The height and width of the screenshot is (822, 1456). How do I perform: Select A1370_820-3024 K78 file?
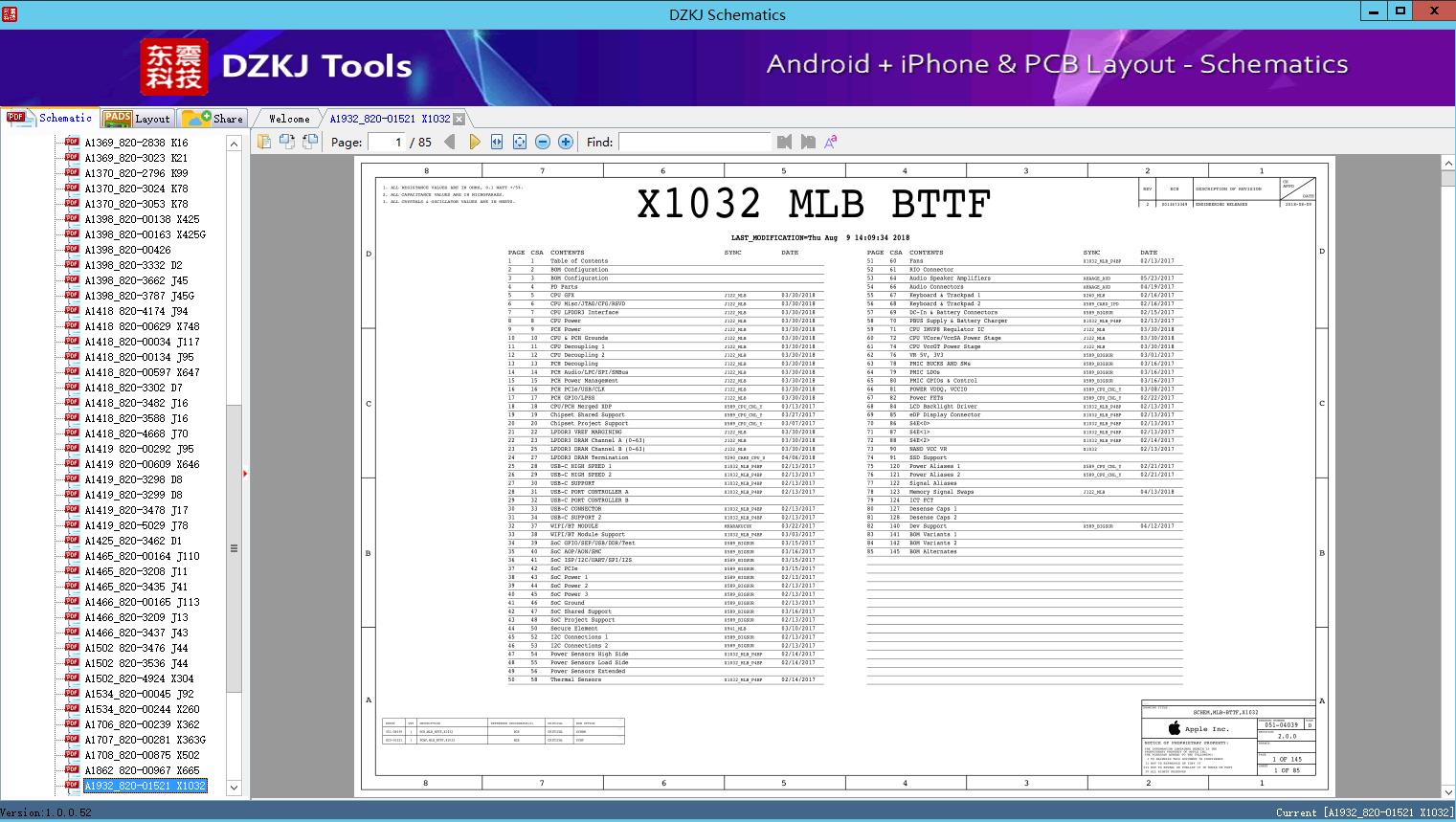pos(136,189)
